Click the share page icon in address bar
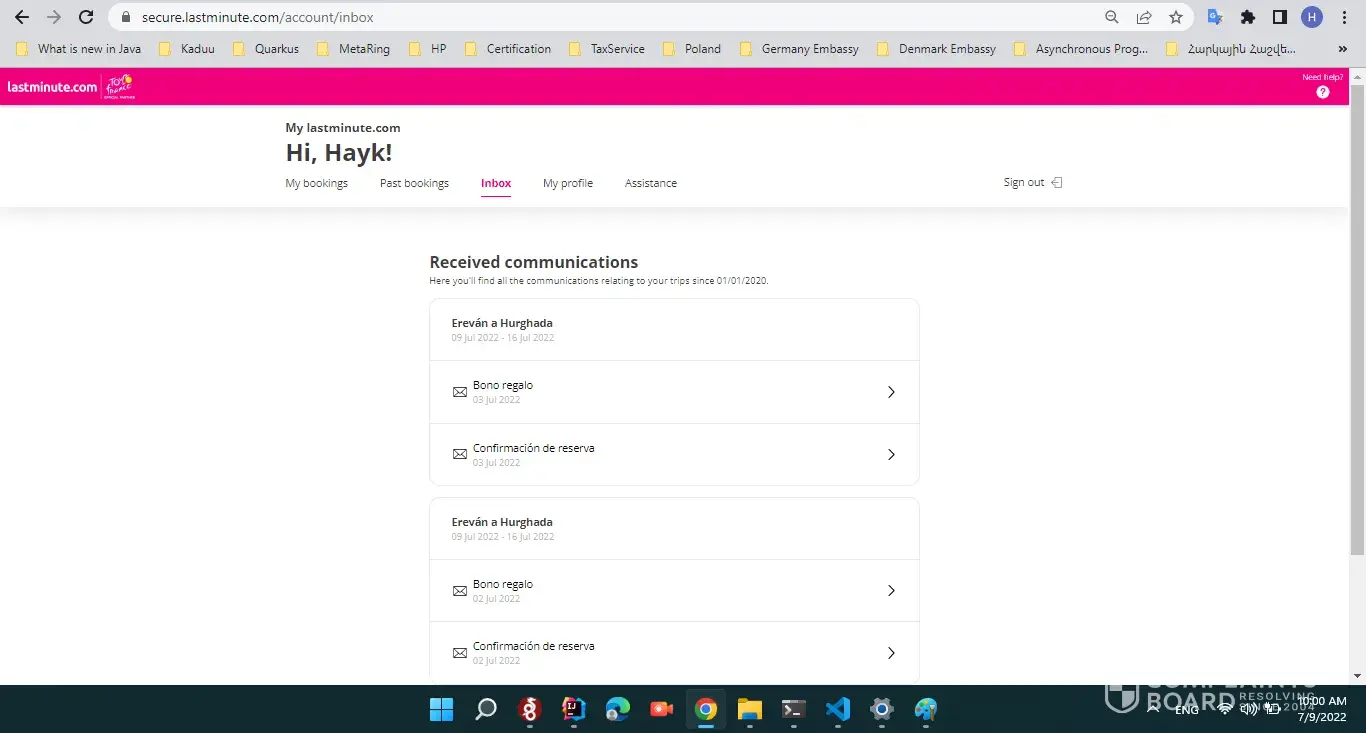Screen dimensions: 1366x733 (1144, 17)
